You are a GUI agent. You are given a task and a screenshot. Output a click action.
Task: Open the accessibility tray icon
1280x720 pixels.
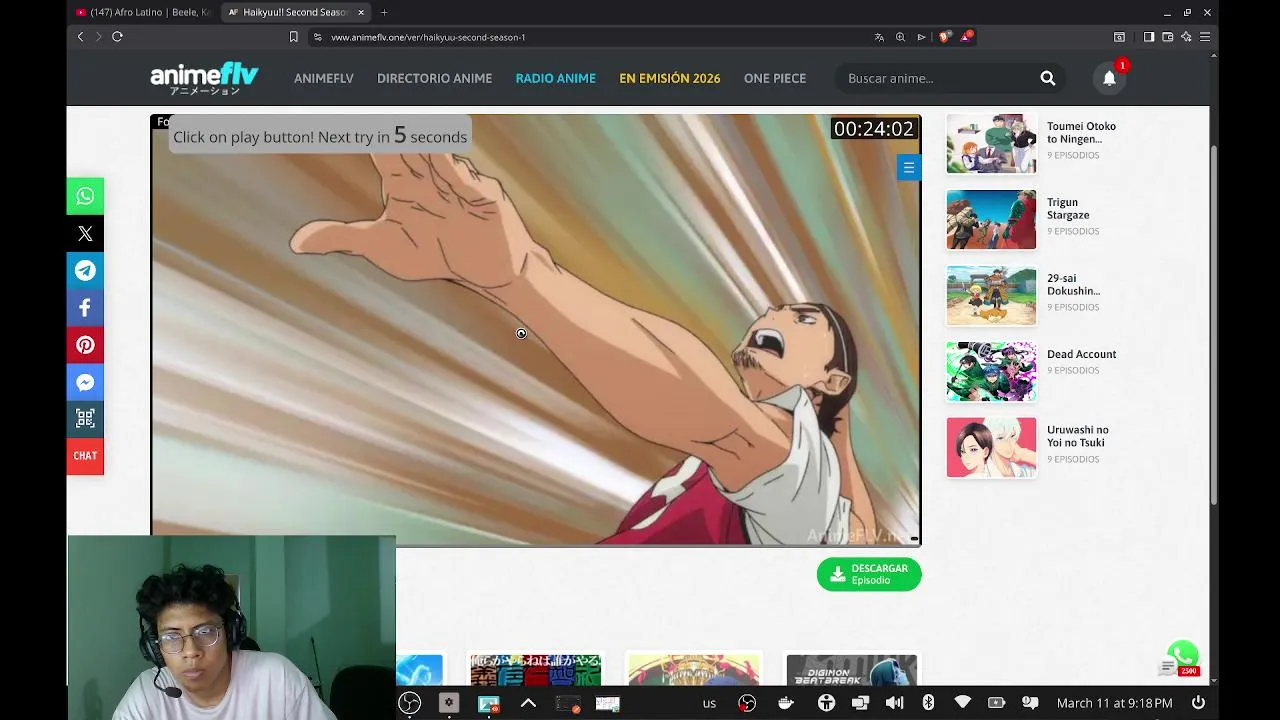[x=826, y=703]
